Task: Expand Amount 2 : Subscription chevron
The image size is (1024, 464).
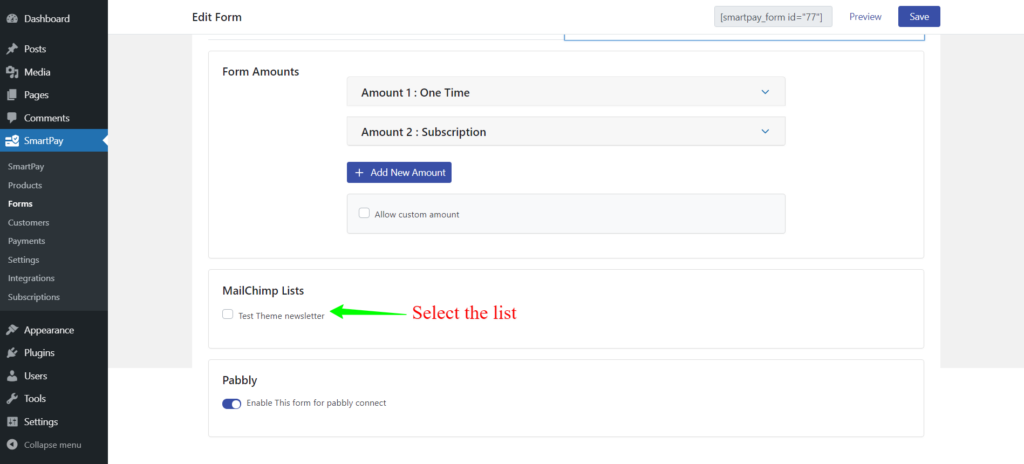Action: tap(765, 131)
